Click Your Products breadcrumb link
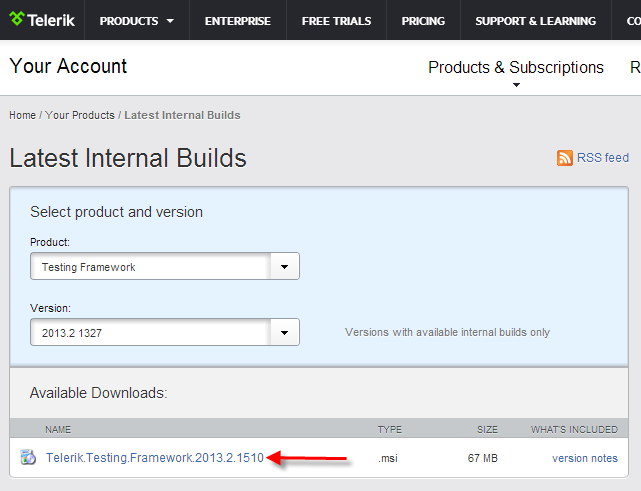This screenshot has width=641, height=491. 79,115
